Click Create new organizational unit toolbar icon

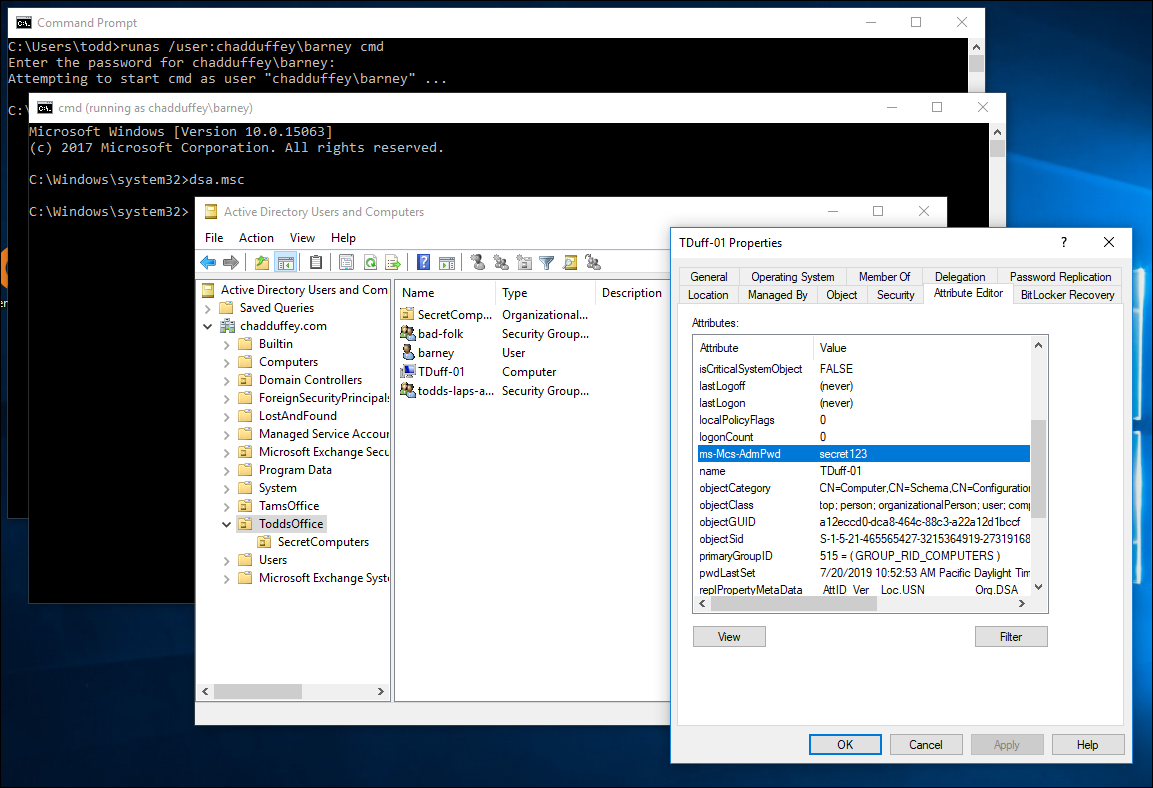pyautogui.click(x=524, y=262)
